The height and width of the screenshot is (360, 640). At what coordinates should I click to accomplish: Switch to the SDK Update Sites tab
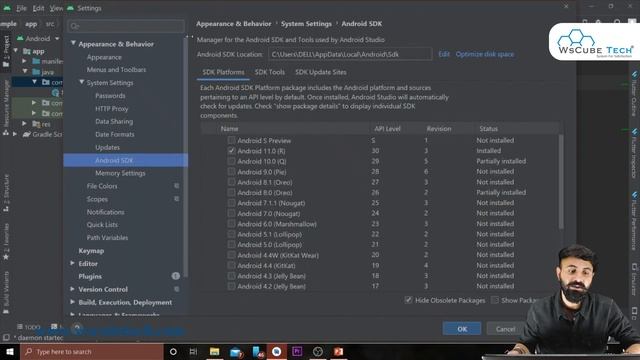click(x=321, y=72)
